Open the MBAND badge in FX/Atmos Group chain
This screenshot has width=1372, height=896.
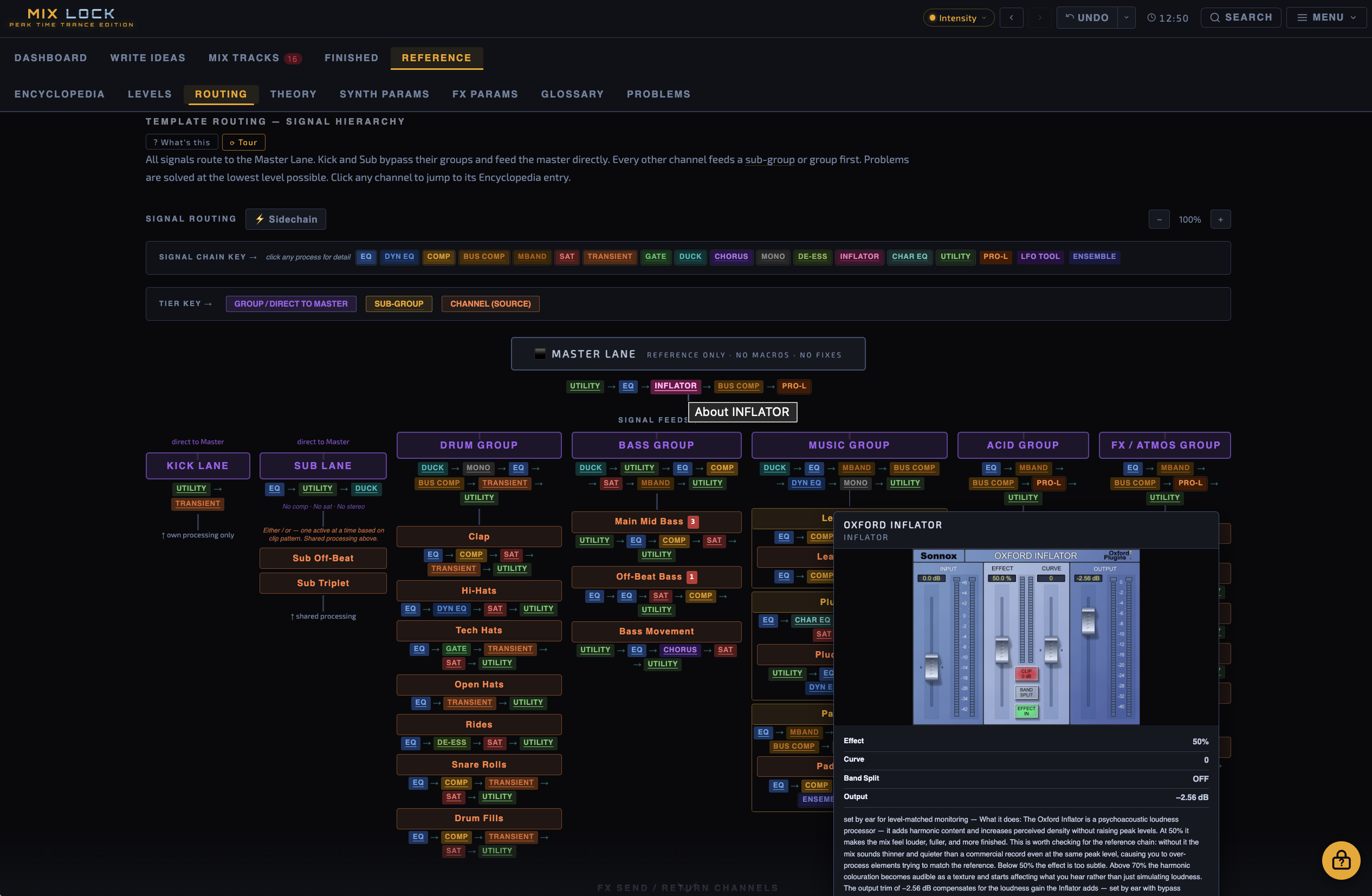pyautogui.click(x=1175, y=468)
